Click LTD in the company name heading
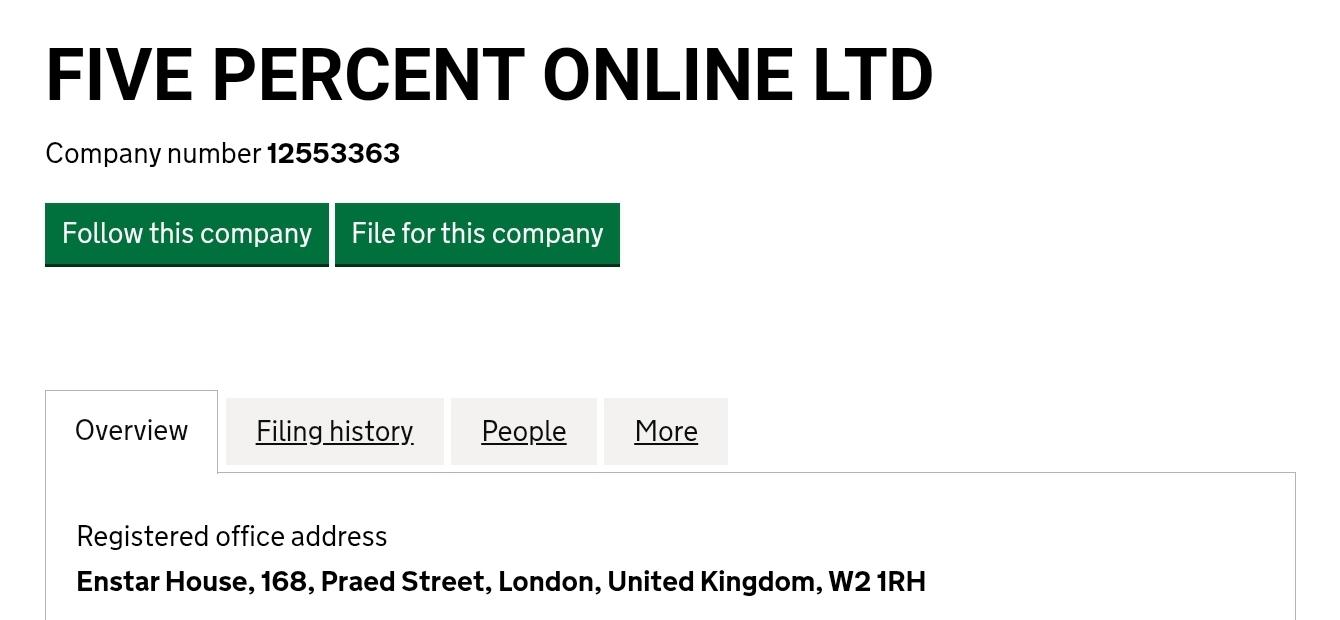 click(x=872, y=76)
